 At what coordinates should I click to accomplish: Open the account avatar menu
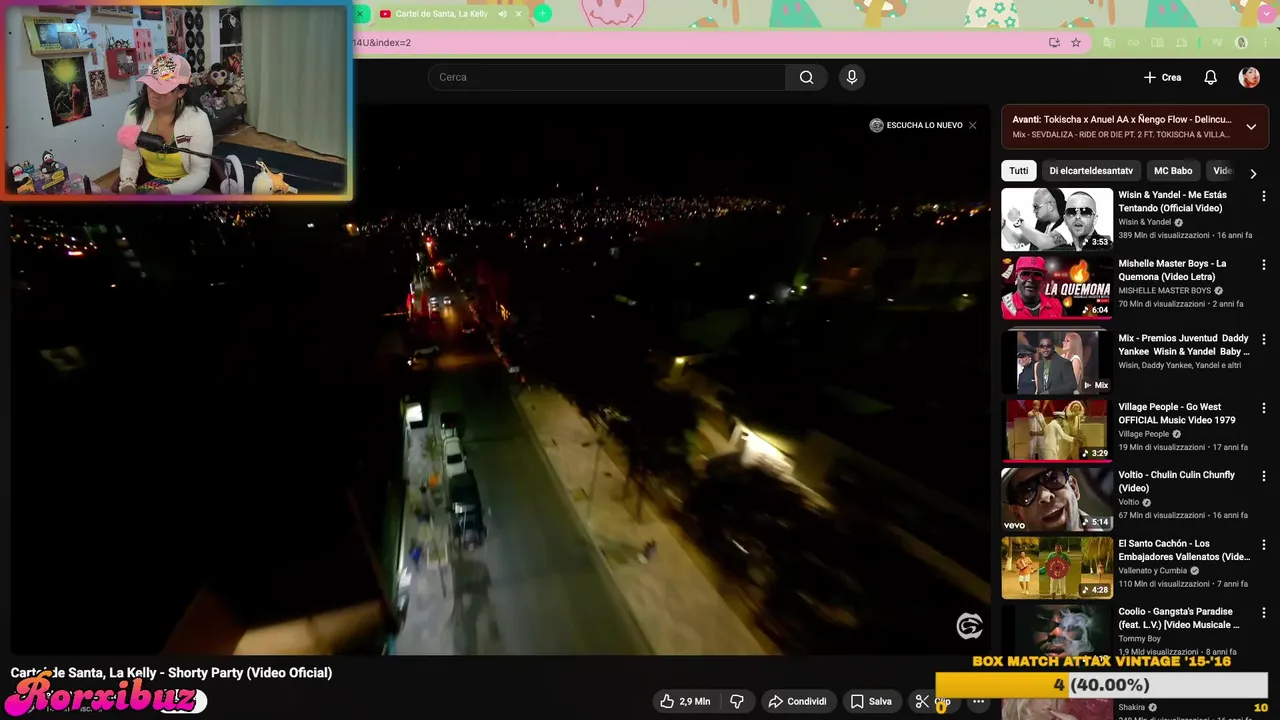1249,77
